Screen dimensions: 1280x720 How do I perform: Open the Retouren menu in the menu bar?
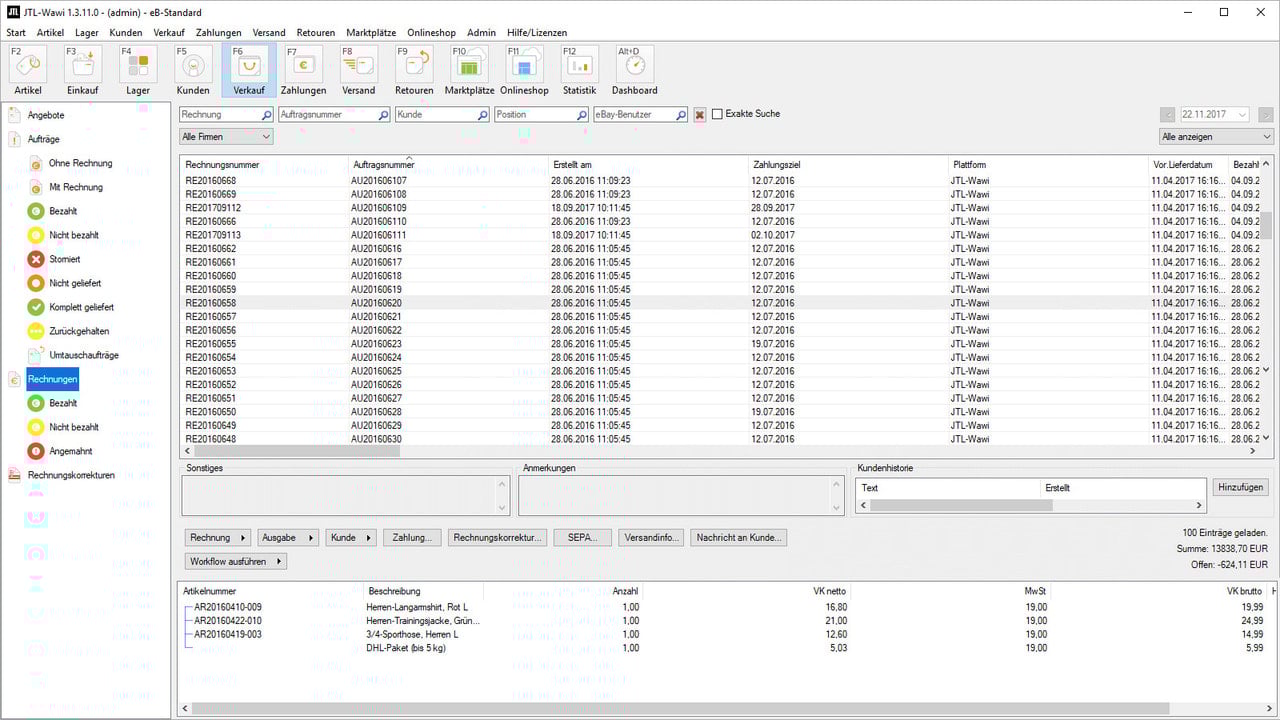[x=315, y=33]
